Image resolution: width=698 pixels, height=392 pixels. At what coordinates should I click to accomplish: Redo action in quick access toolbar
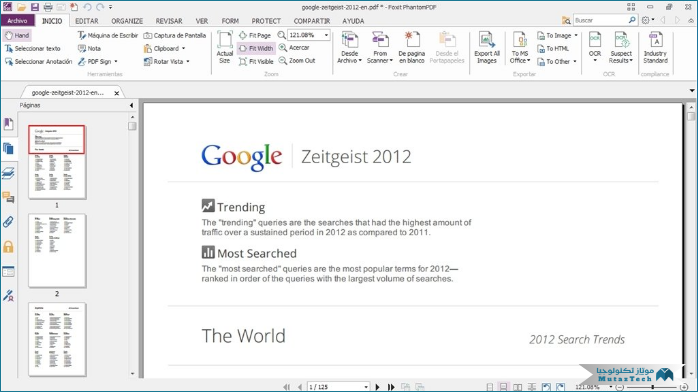point(100,7)
